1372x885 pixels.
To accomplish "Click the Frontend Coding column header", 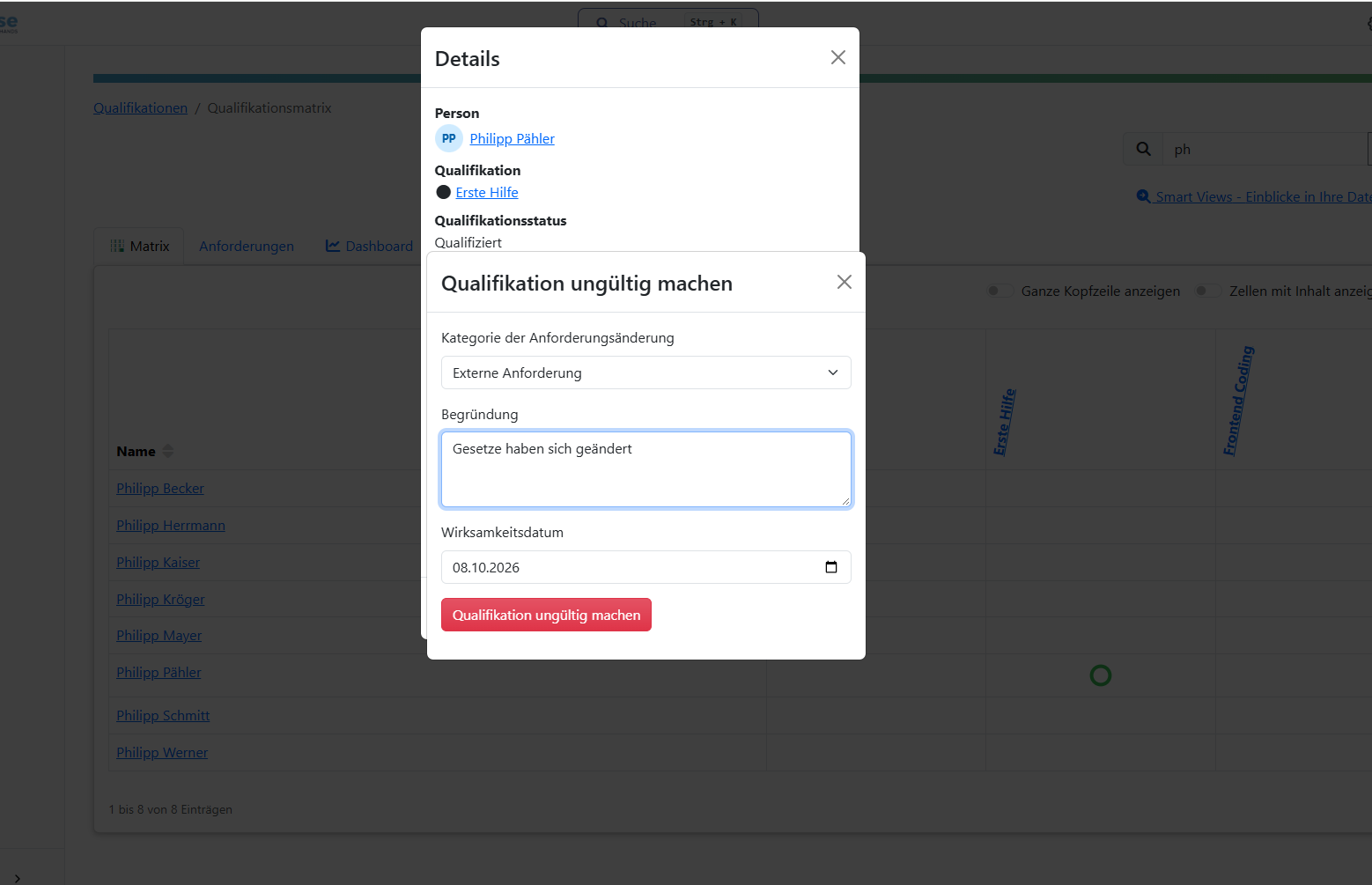I will (1238, 401).
